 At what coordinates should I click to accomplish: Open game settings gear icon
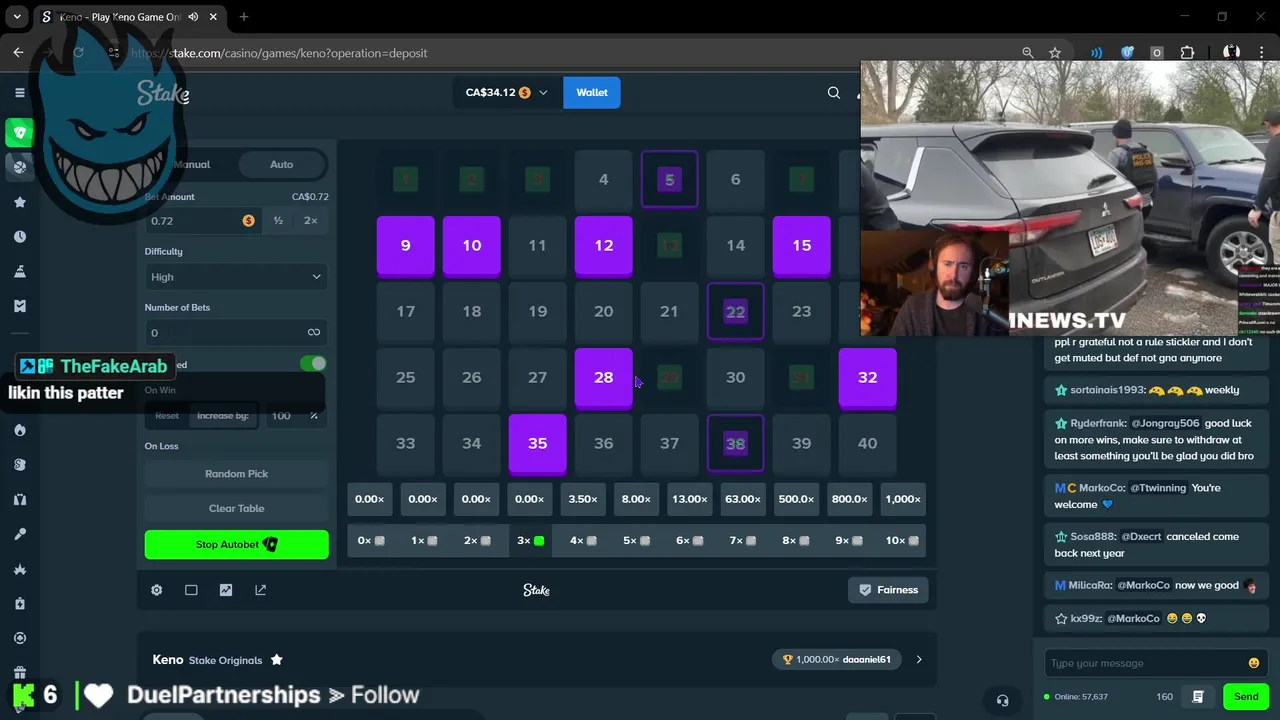pos(157,590)
